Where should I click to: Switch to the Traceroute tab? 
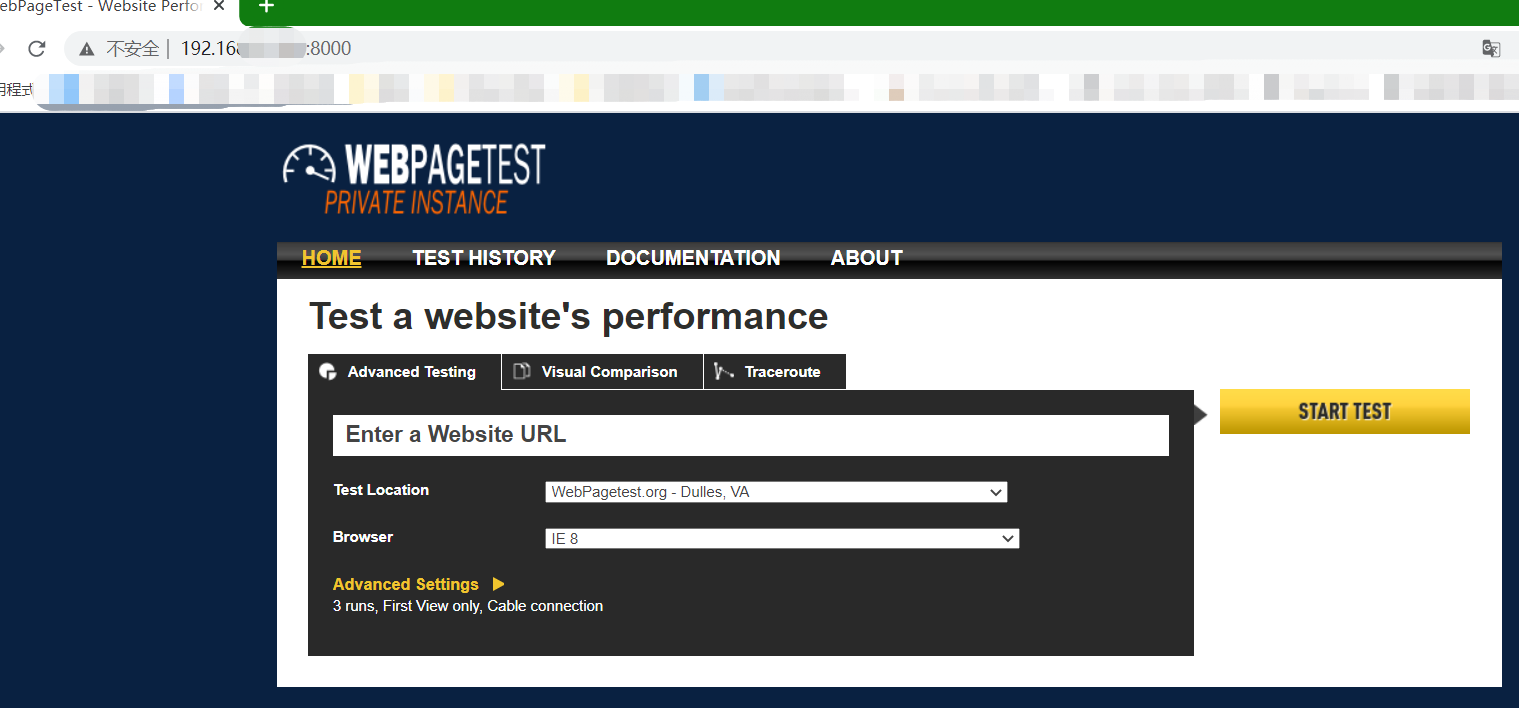(x=775, y=372)
